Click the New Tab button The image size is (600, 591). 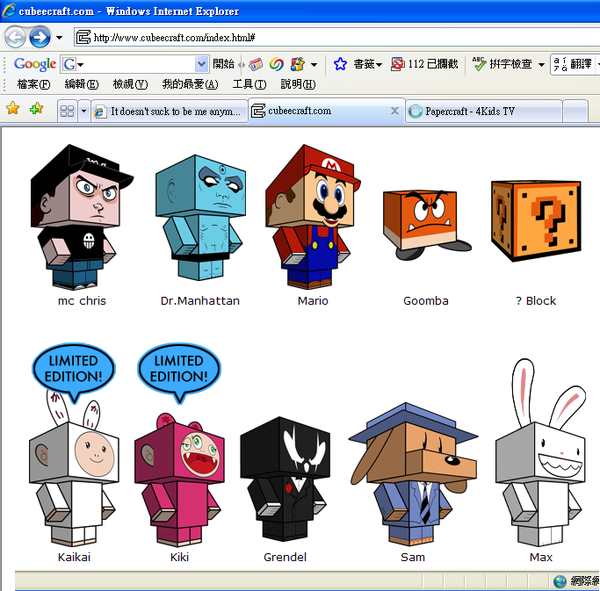pyautogui.click(x=575, y=111)
